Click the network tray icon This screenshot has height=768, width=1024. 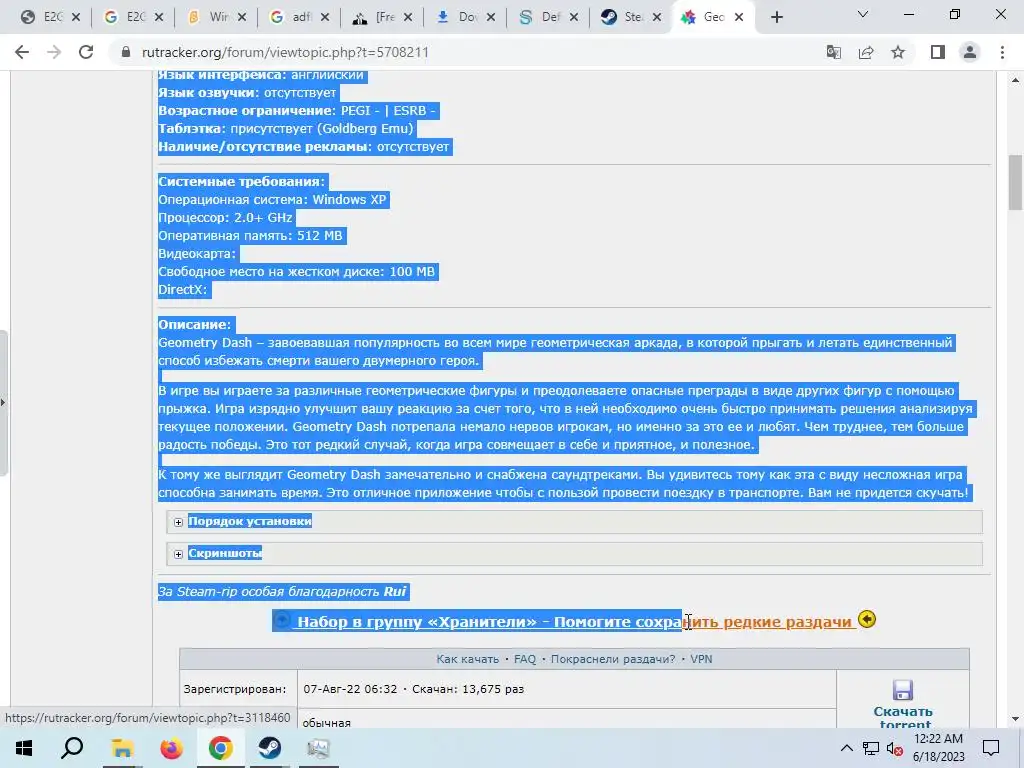[x=871, y=748]
